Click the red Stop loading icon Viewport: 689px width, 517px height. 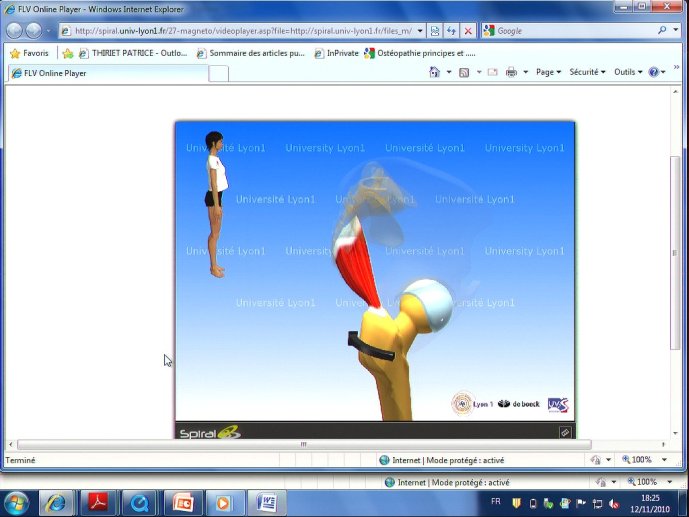click(x=468, y=31)
